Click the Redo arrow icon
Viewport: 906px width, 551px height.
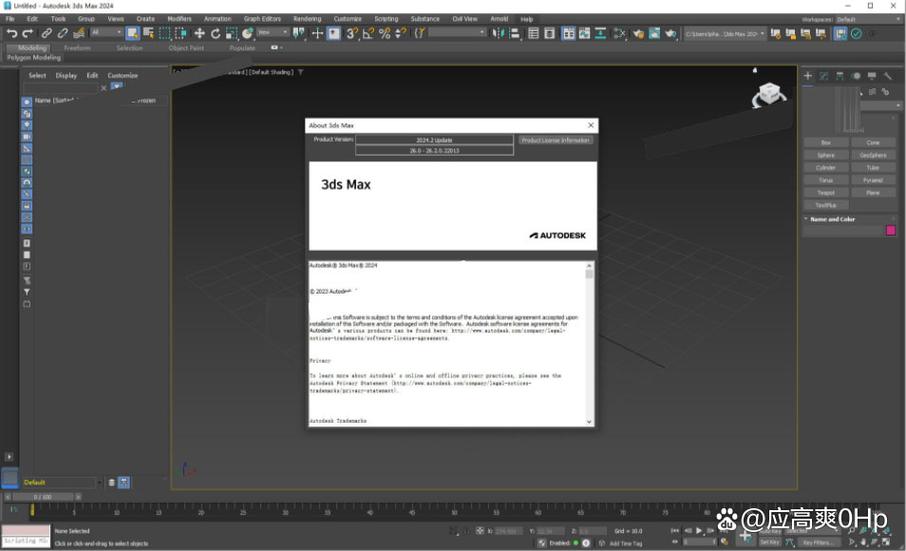pyautogui.click(x=27, y=33)
